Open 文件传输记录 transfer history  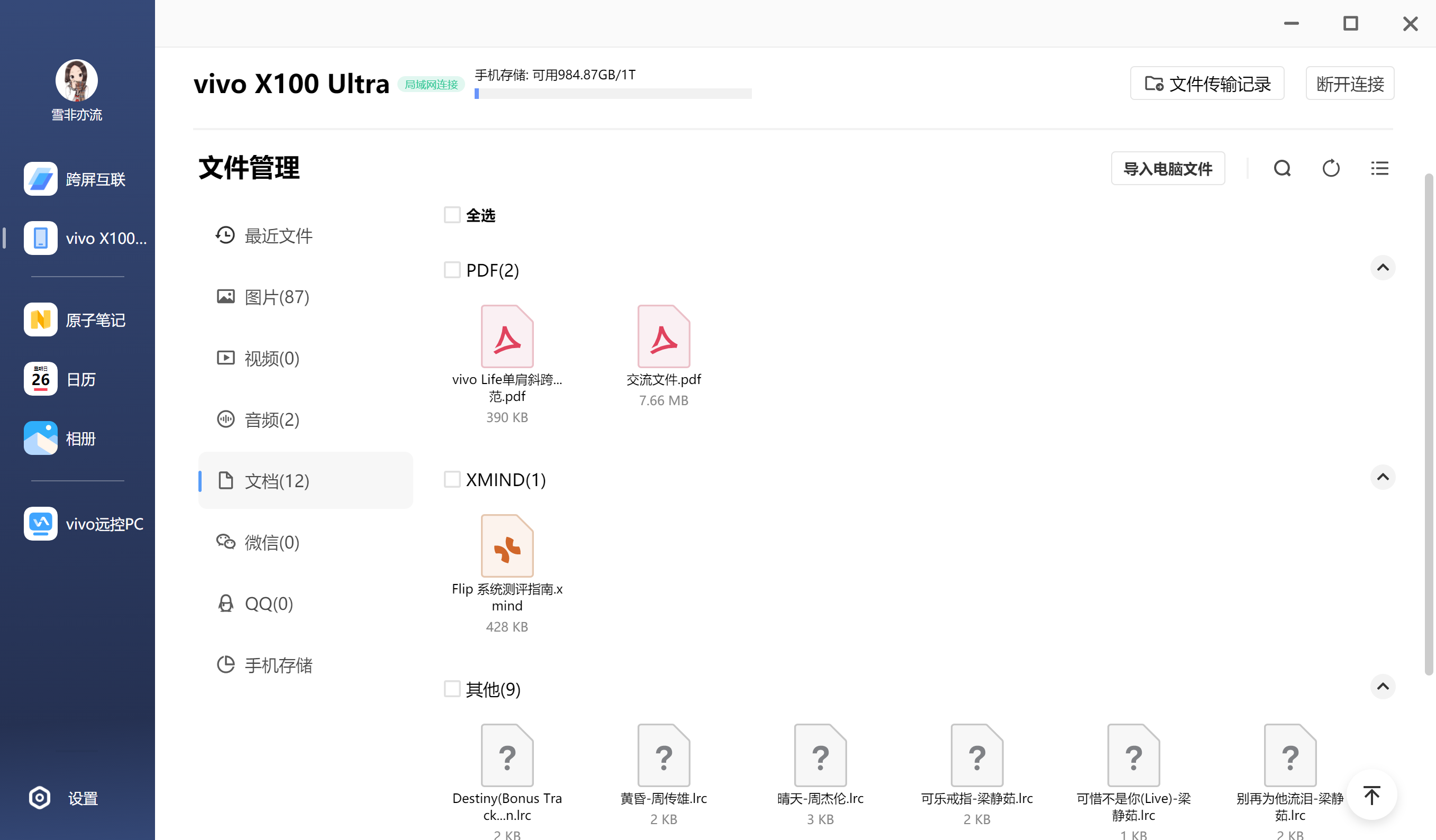(1207, 84)
